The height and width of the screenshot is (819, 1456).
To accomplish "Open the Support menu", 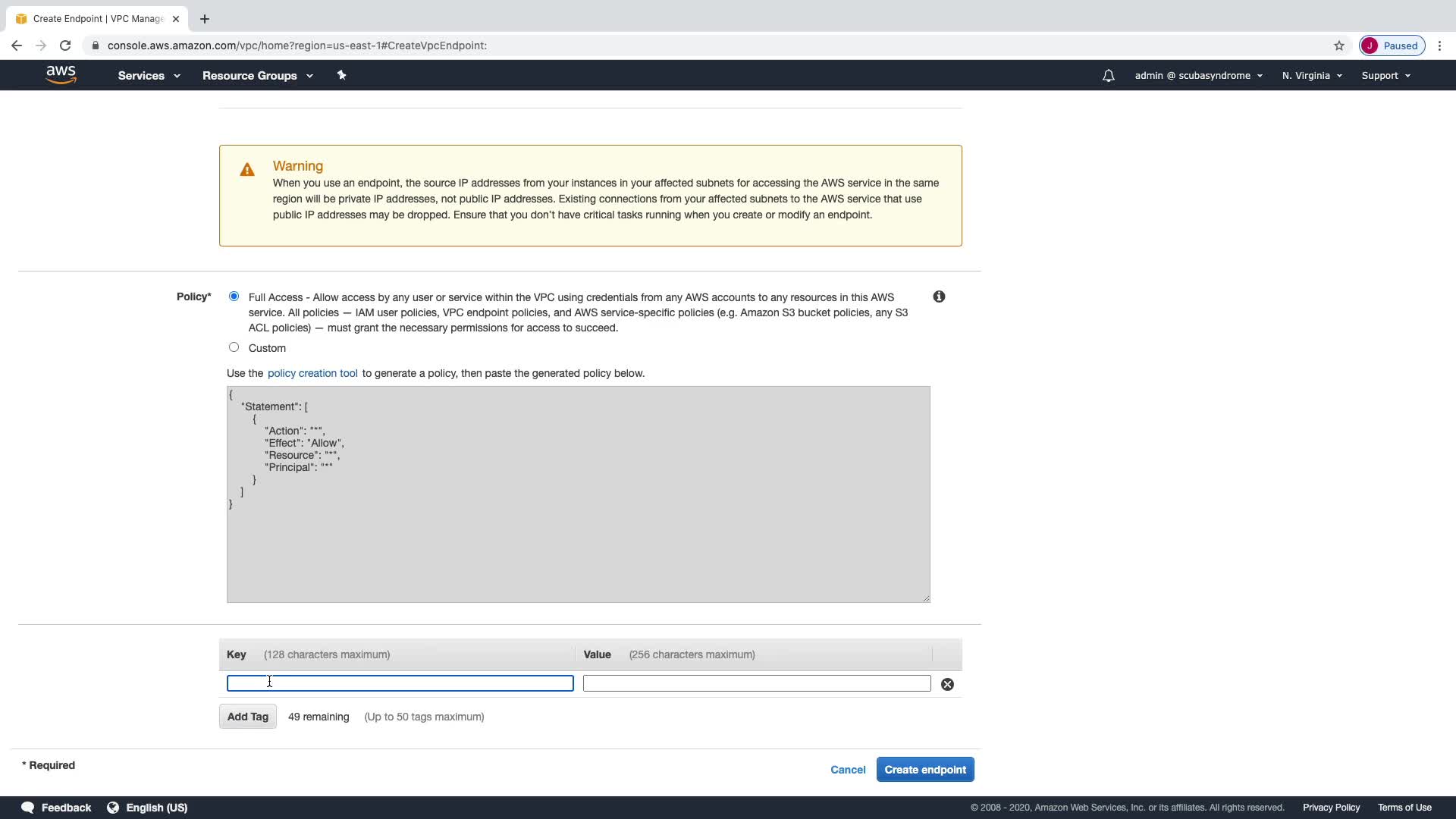I will pos(1385,76).
